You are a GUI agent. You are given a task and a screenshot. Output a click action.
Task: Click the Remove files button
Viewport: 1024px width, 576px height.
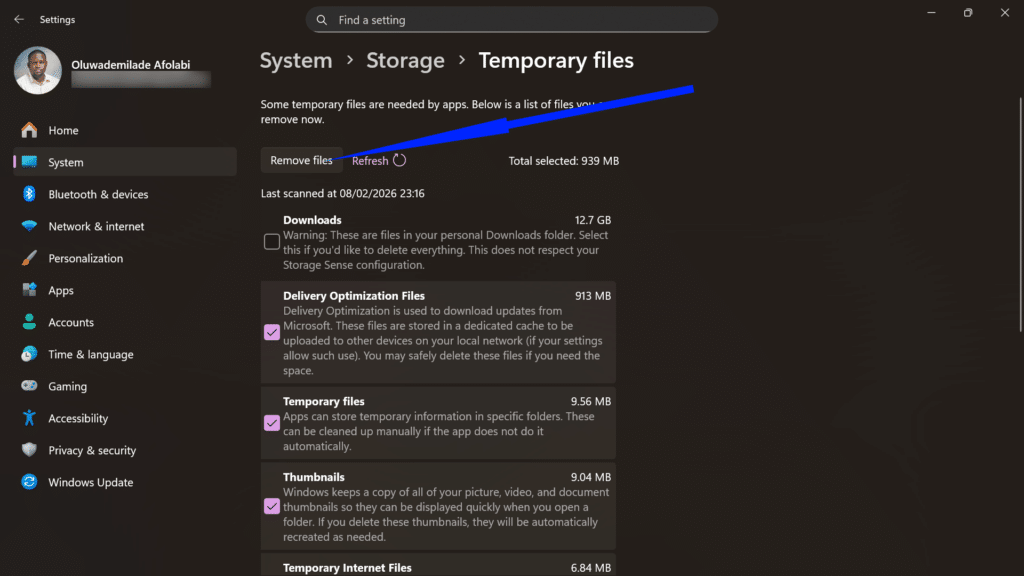[301, 159]
